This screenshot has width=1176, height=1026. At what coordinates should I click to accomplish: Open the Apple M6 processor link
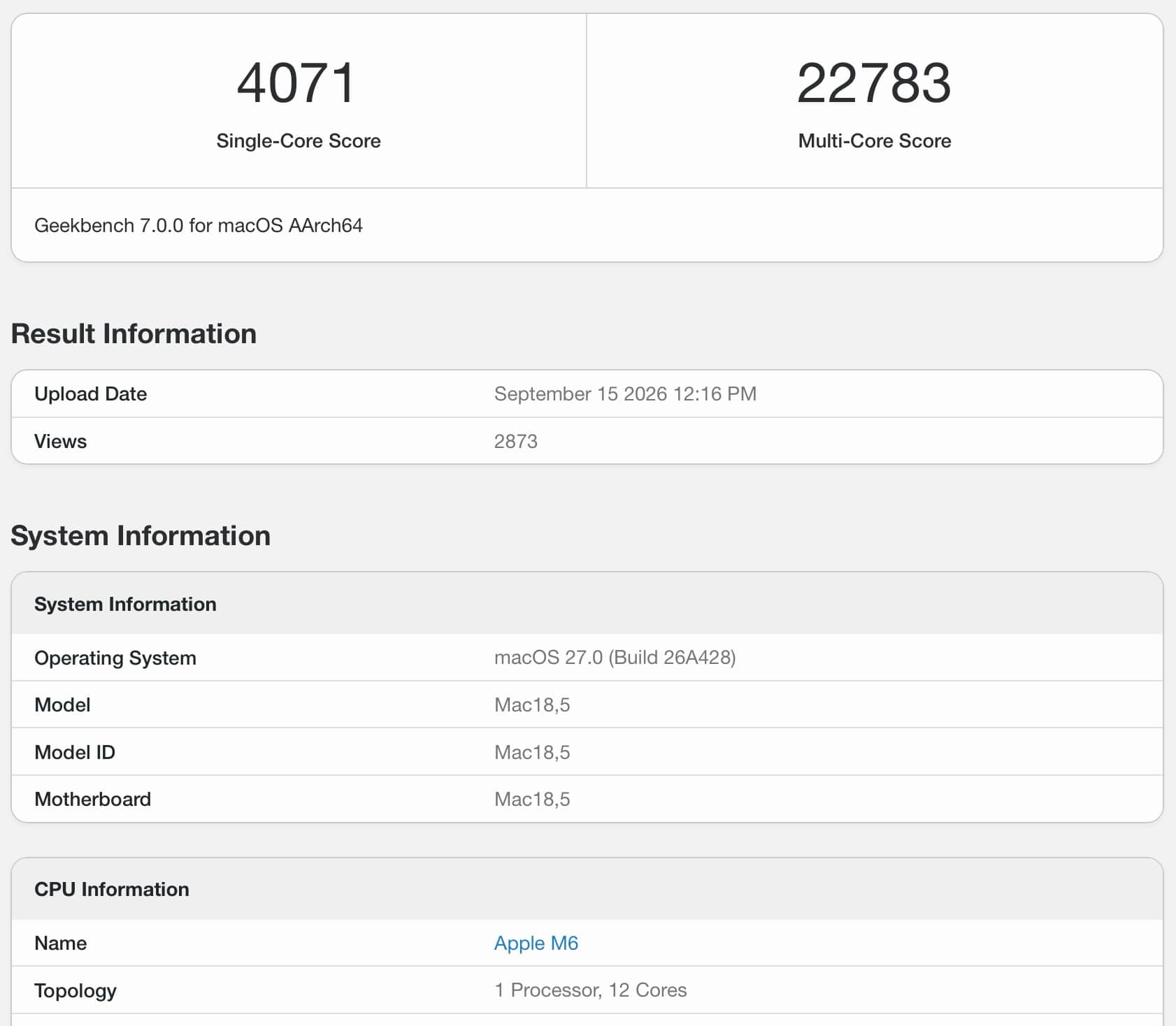point(536,943)
